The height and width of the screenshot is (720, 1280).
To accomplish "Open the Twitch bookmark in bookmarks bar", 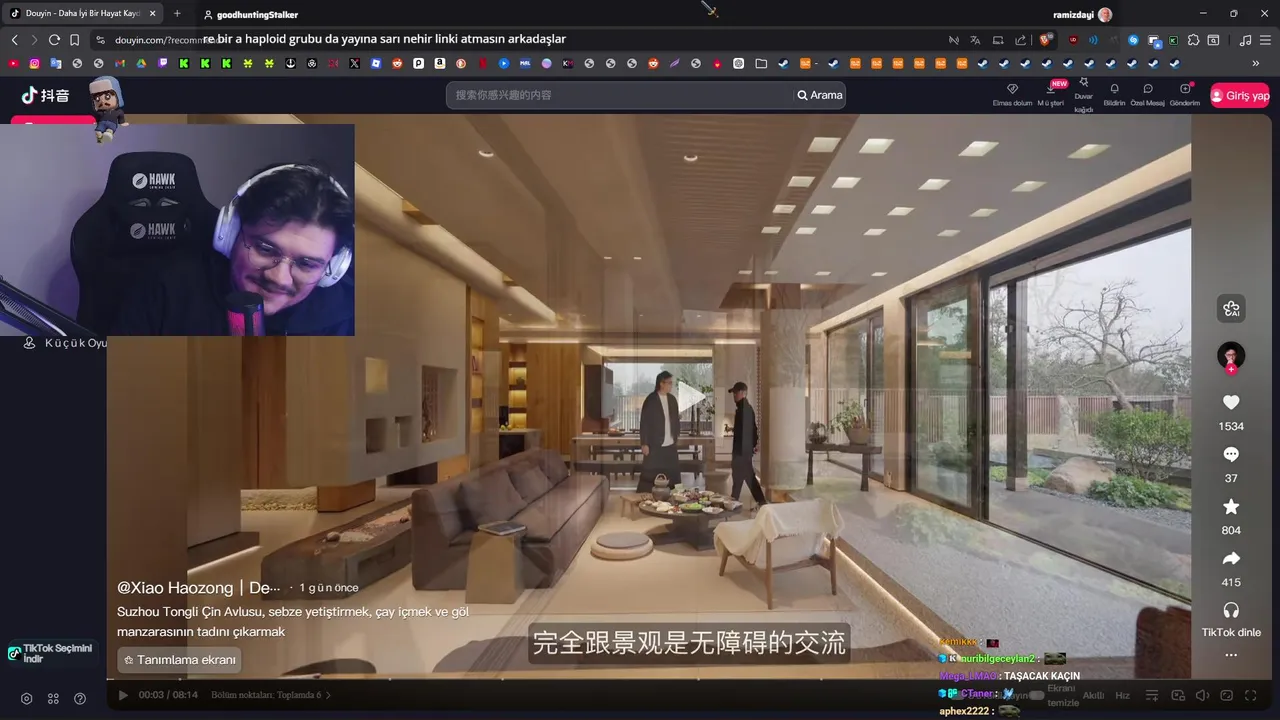I will tap(163, 63).
